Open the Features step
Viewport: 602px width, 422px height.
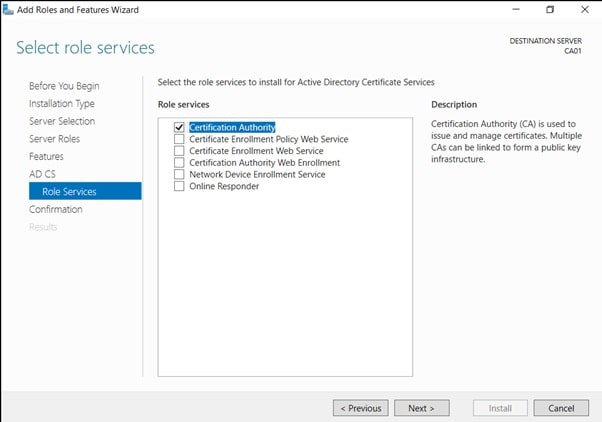(46, 157)
